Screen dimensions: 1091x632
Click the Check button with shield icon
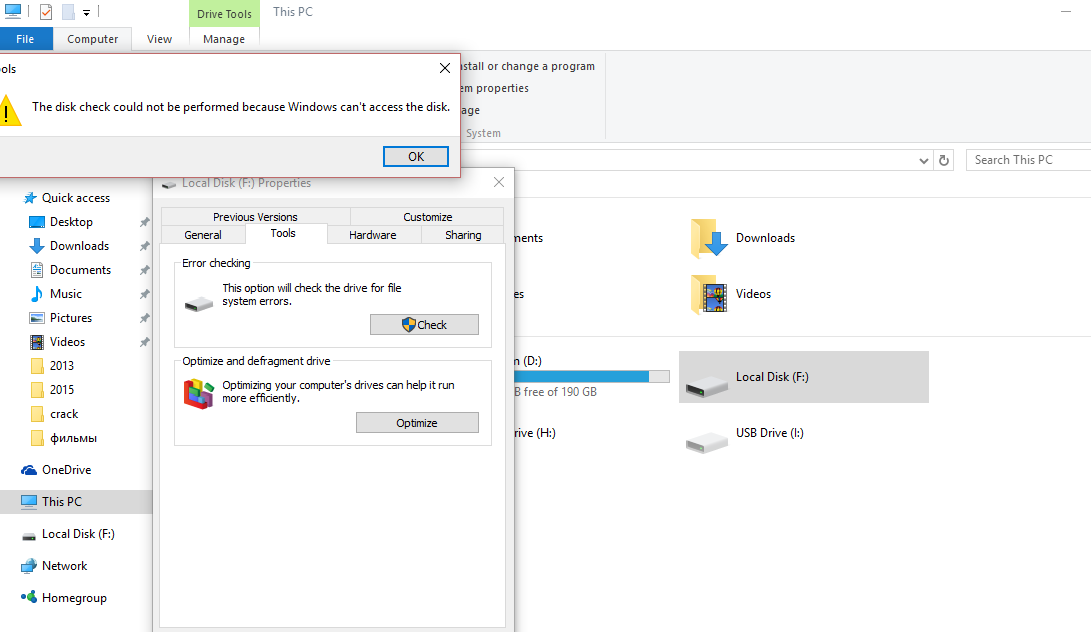coord(424,324)
